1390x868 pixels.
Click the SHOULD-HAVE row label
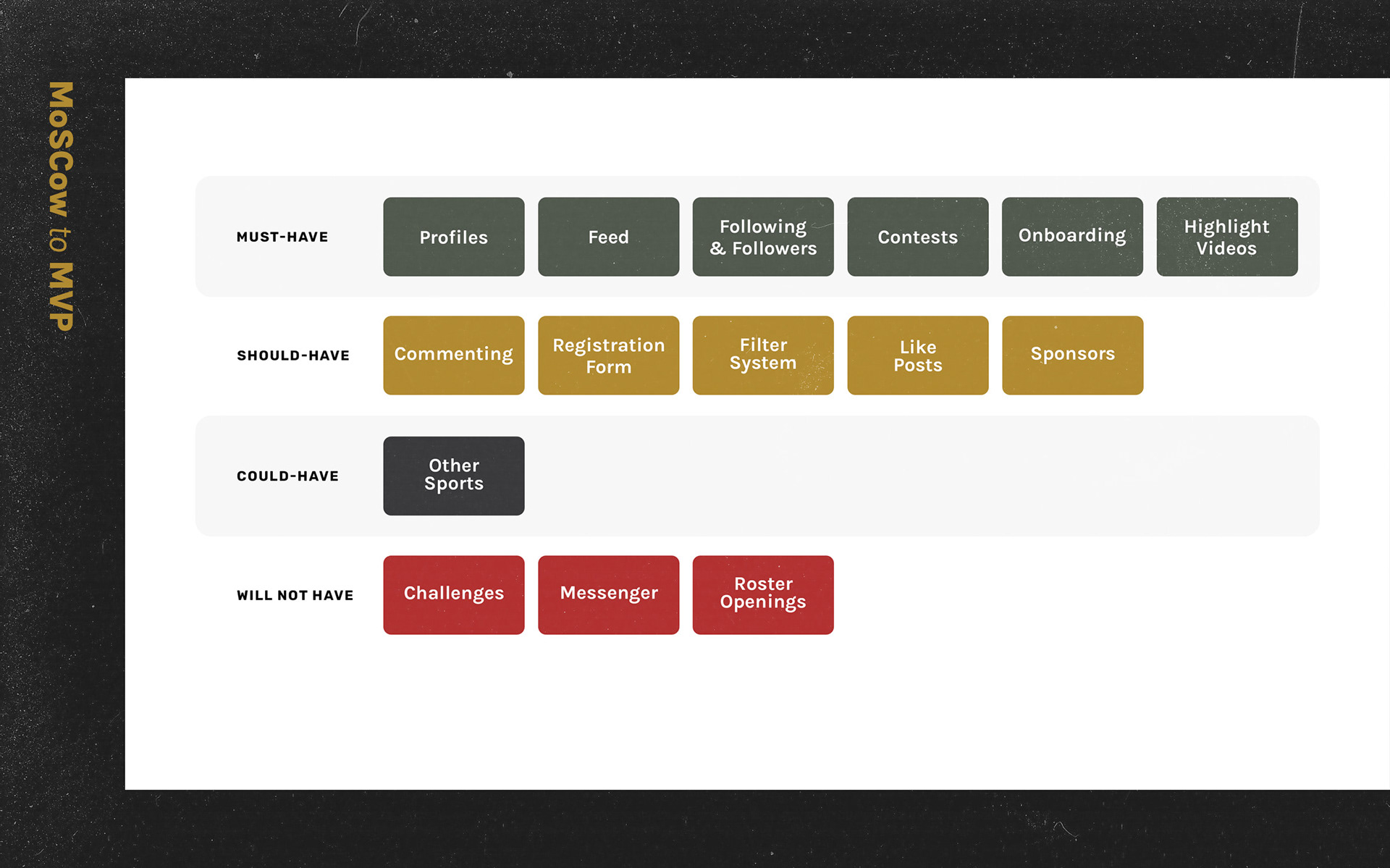pyautogui.click(x=293, y=355)
